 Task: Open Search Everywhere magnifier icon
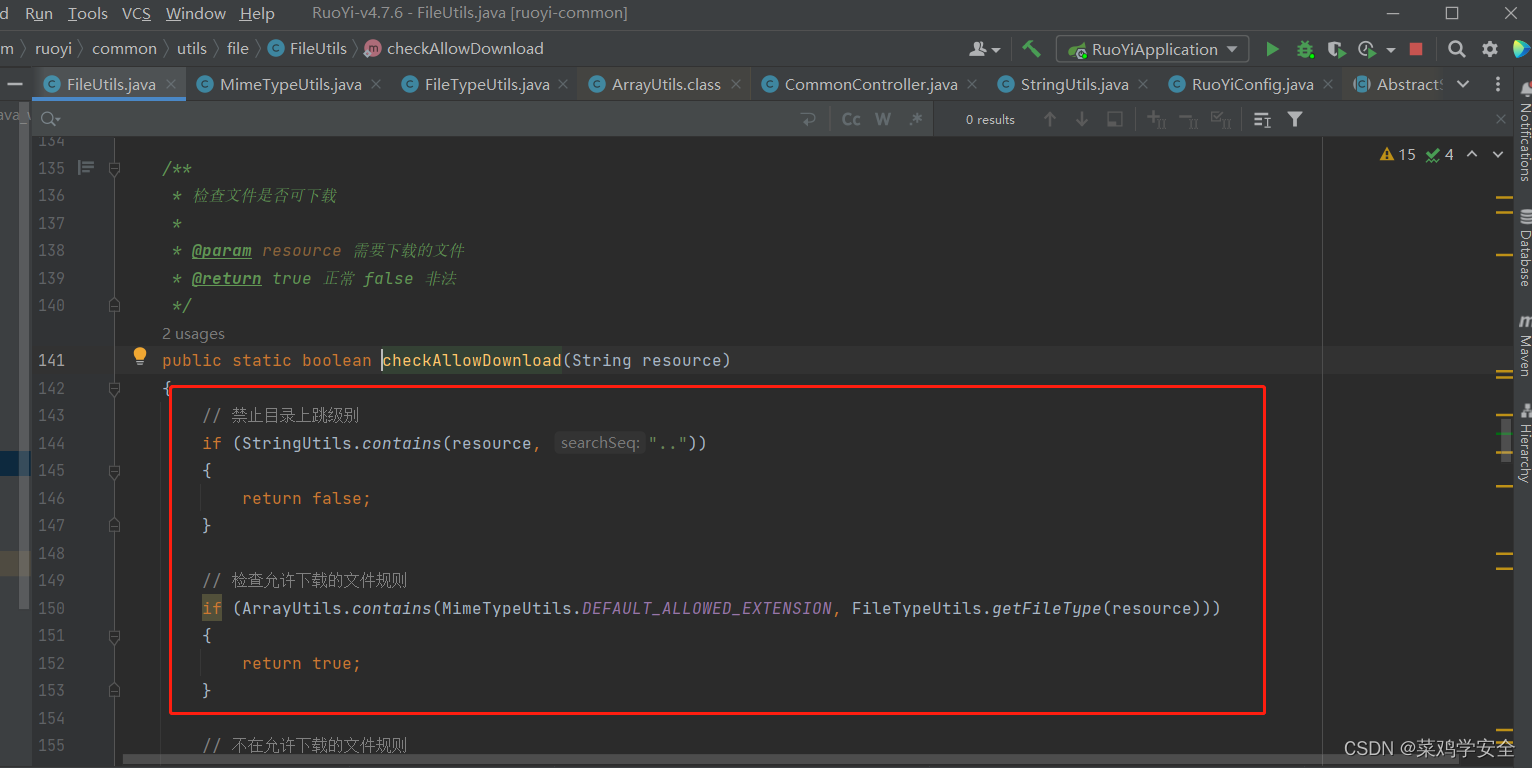(1457, 49)
